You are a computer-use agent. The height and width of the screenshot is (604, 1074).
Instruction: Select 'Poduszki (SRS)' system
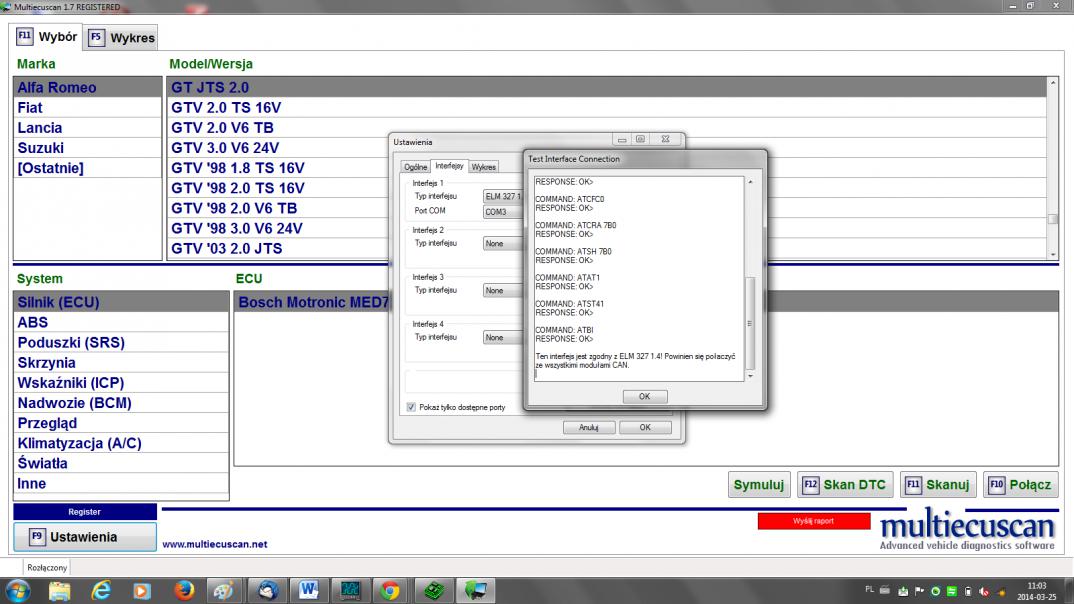pos(121,342)
